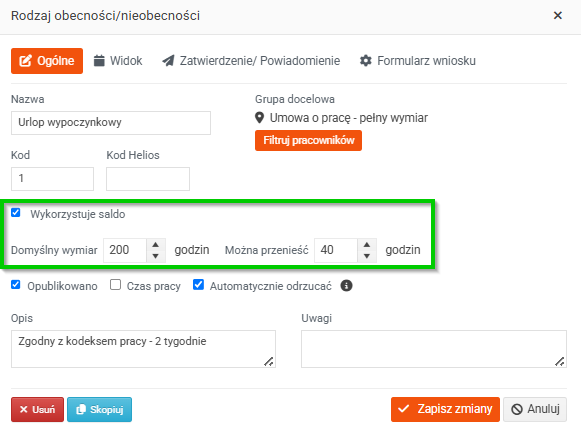Uncheck the Wykorzystuje saldo checkbox
Screen dimensions: 581x434
click(16, 213)
